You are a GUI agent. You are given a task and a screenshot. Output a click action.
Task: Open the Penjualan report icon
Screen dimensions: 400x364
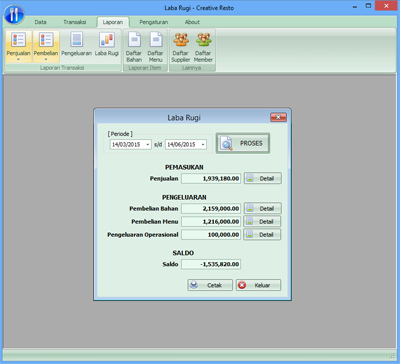(18, 39)
